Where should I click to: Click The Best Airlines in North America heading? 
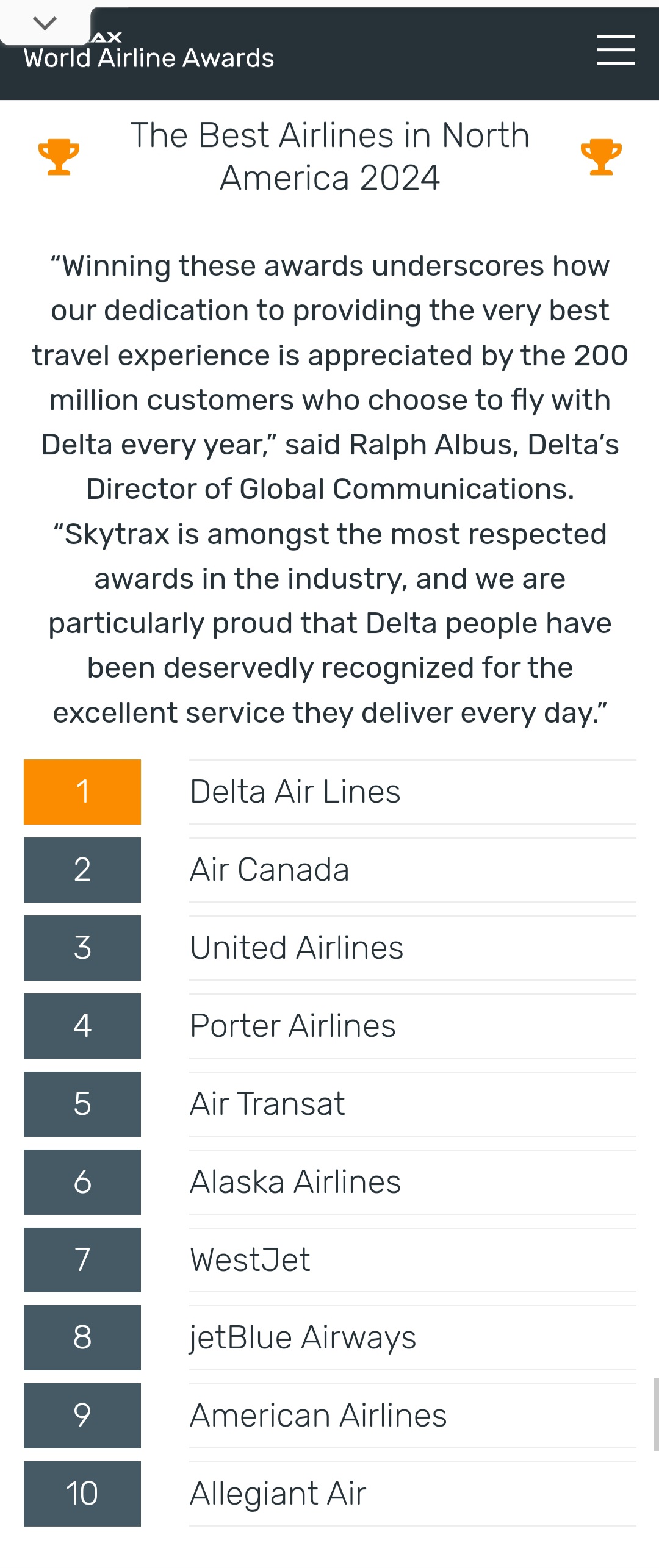click(329, 156)
